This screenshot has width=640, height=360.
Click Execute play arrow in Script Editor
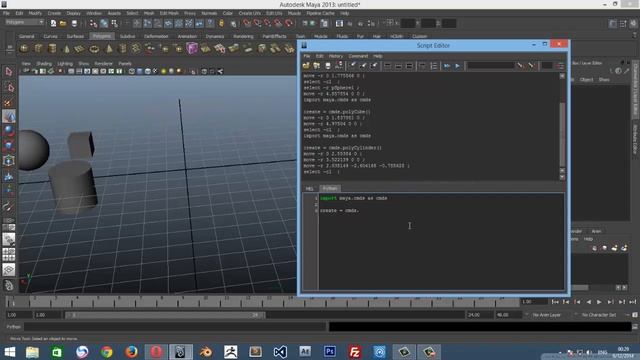point(458,66)
